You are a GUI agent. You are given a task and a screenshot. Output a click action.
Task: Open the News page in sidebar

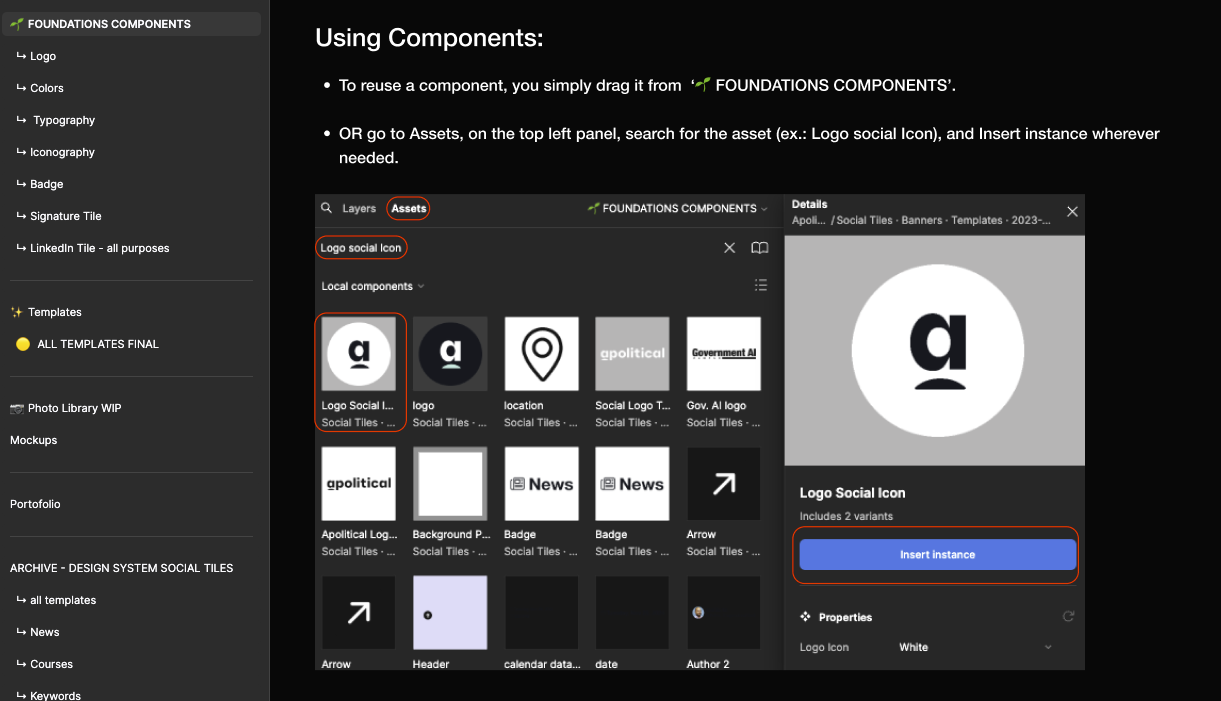click(x=45, y=632)
